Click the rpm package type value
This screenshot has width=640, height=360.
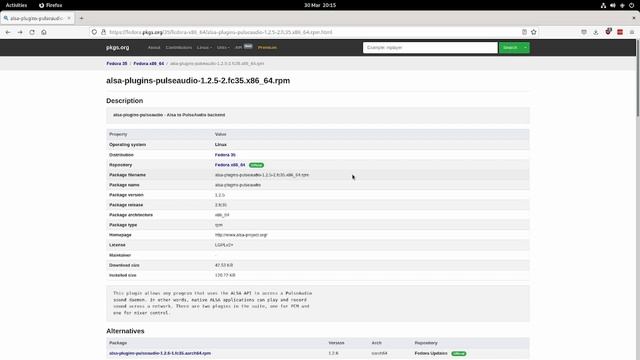tap(219, 225)
